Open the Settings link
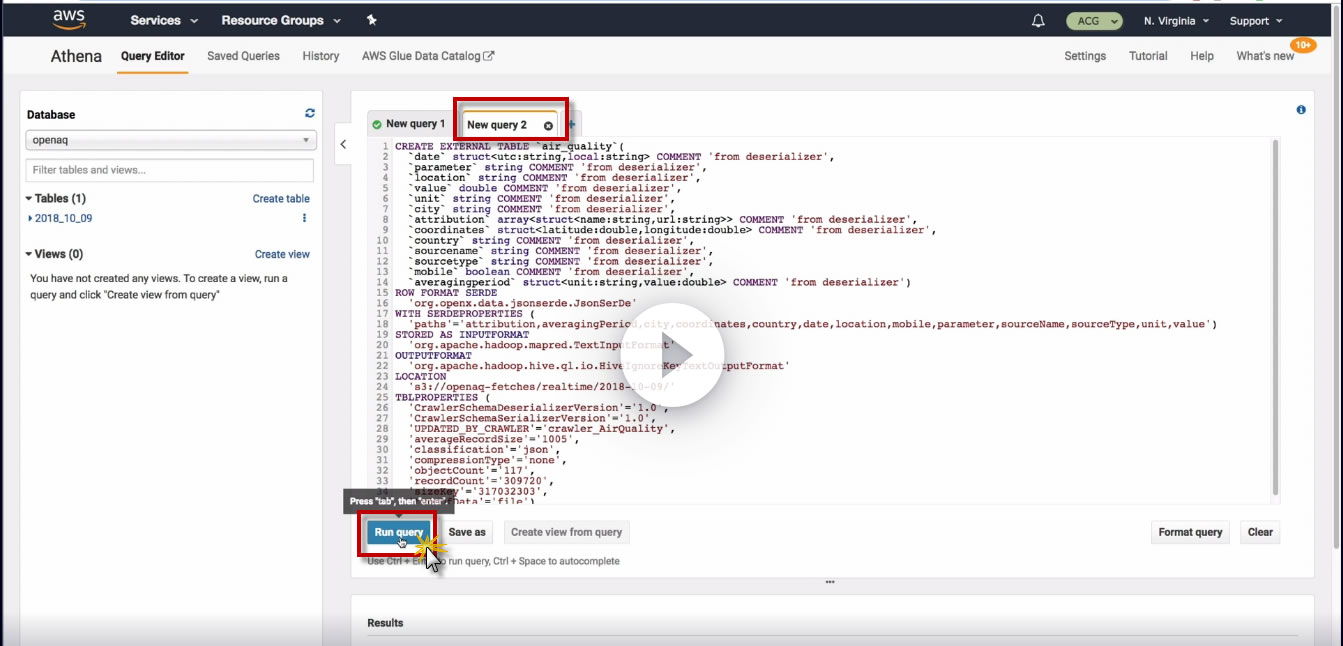The image size is (1343, 646). [1085, 56]
